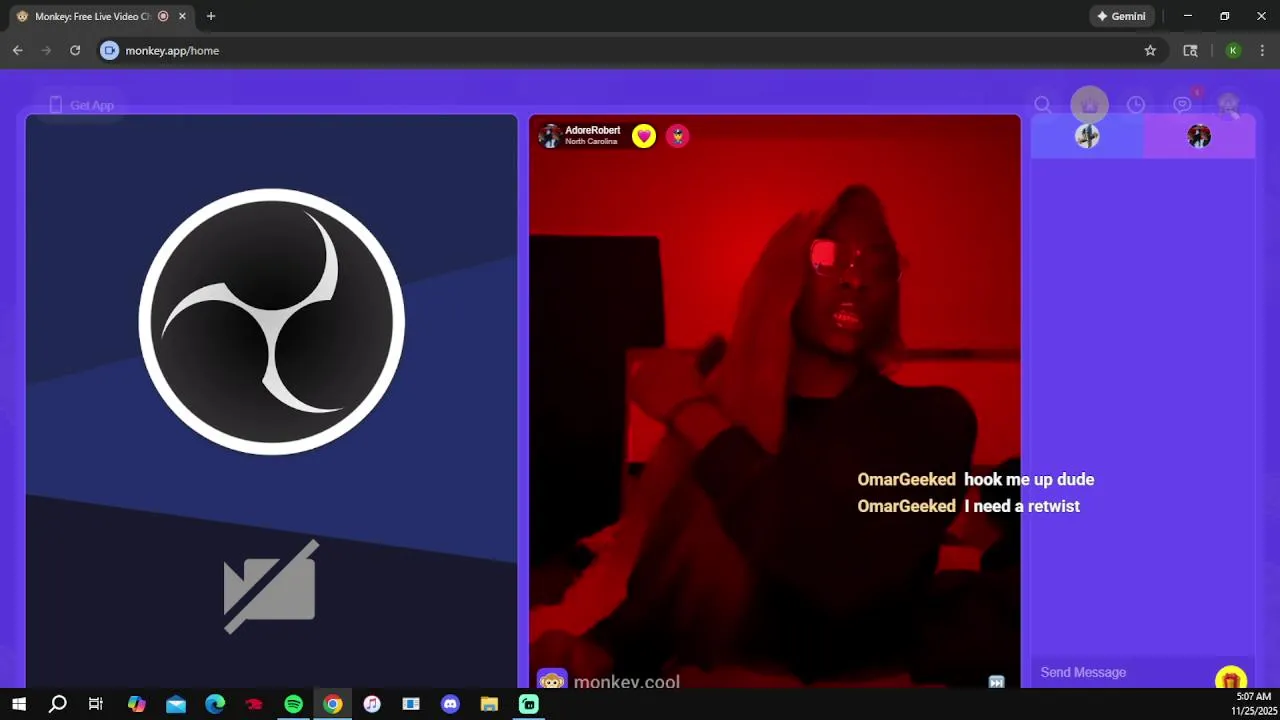Viewport: 1280px width, 720px height.
Task: Reload the page with refresh icon
Action: pyautogui.click(x=75, y=50)
